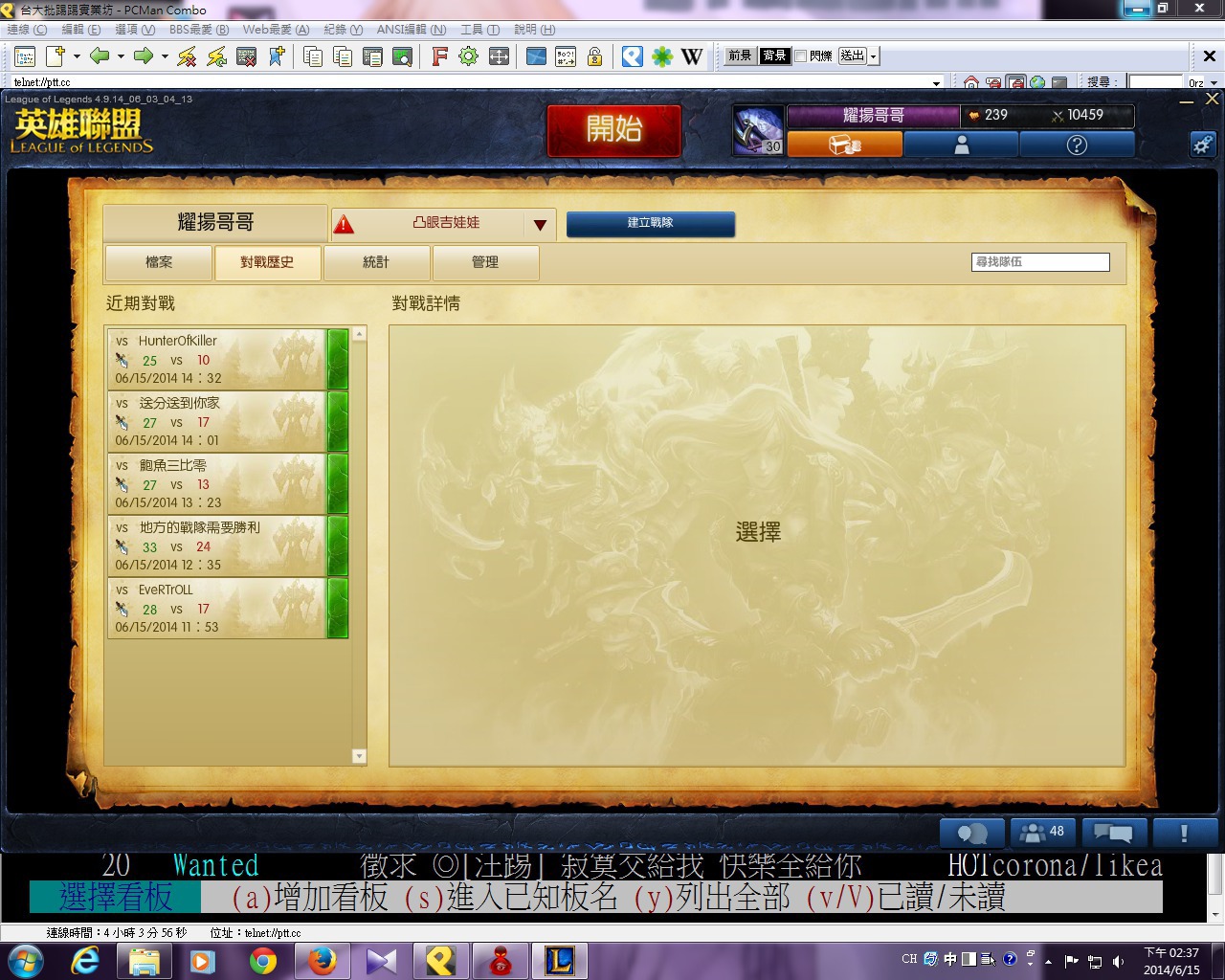Click the green forward arrow in PCMan toolbar

pos(144,56)
